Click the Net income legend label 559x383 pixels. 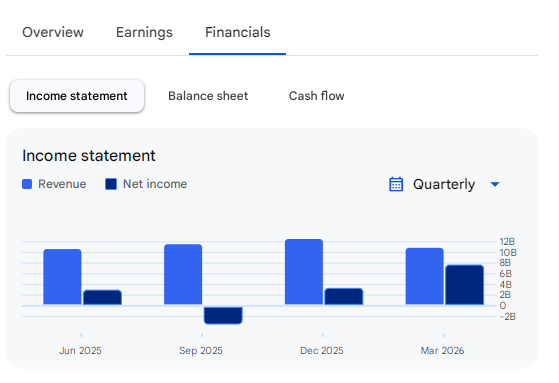point(155,184)
